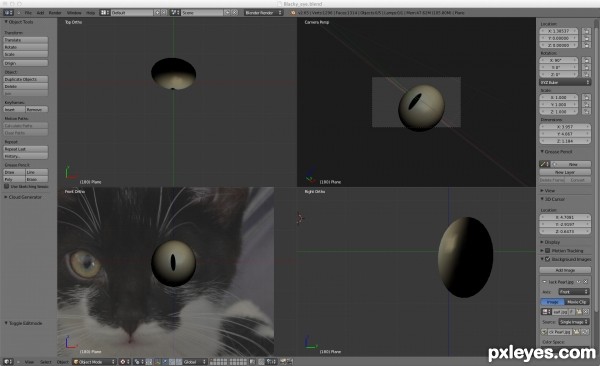Adjust the 3D Cursor Z location slider
This screenshot has height=366, width=600.
[x=565, y=232]
